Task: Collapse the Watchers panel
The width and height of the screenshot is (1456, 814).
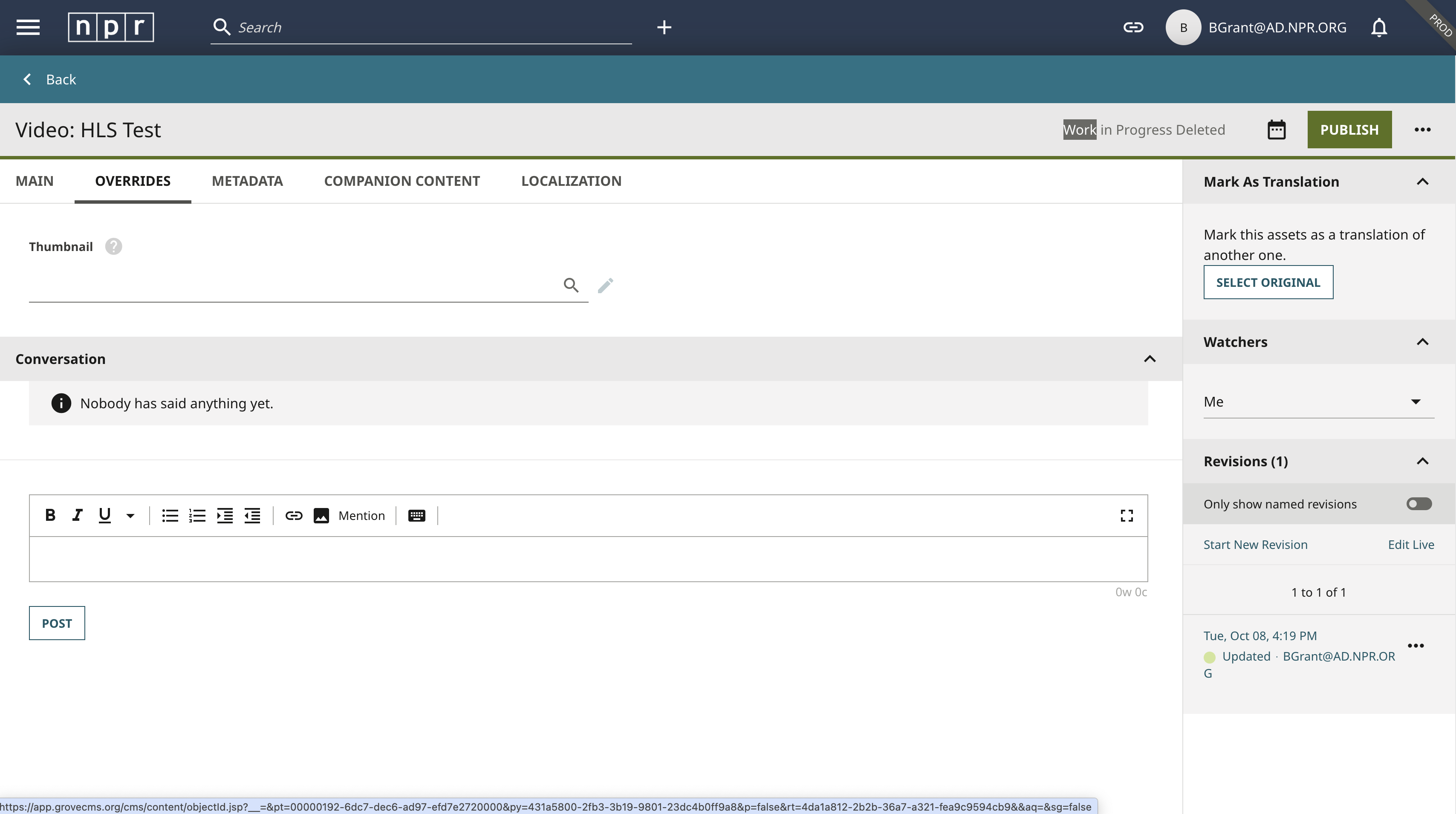Action: tap(1422, 342)
